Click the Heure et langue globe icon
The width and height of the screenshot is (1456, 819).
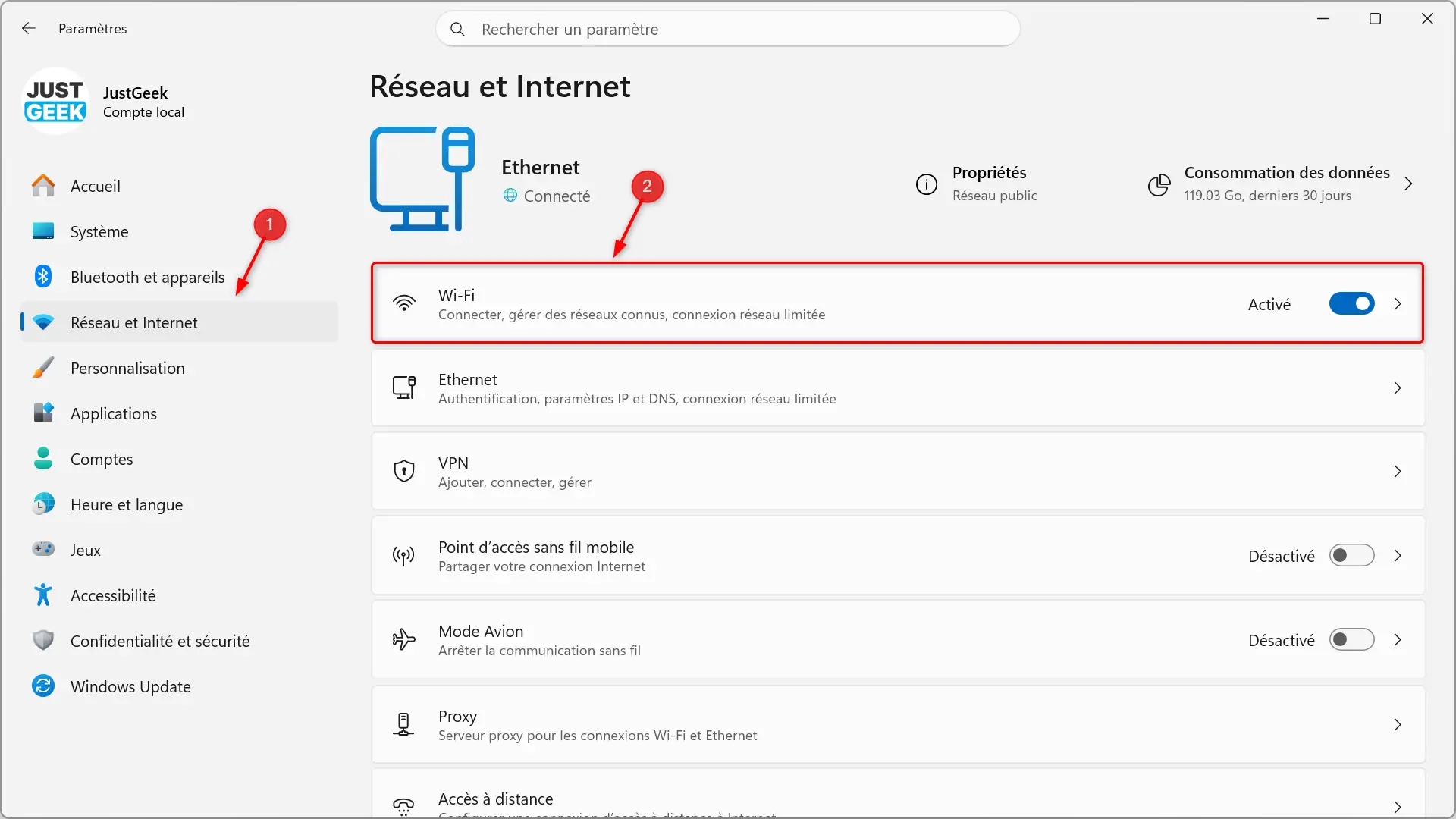[x=43, y=504]
